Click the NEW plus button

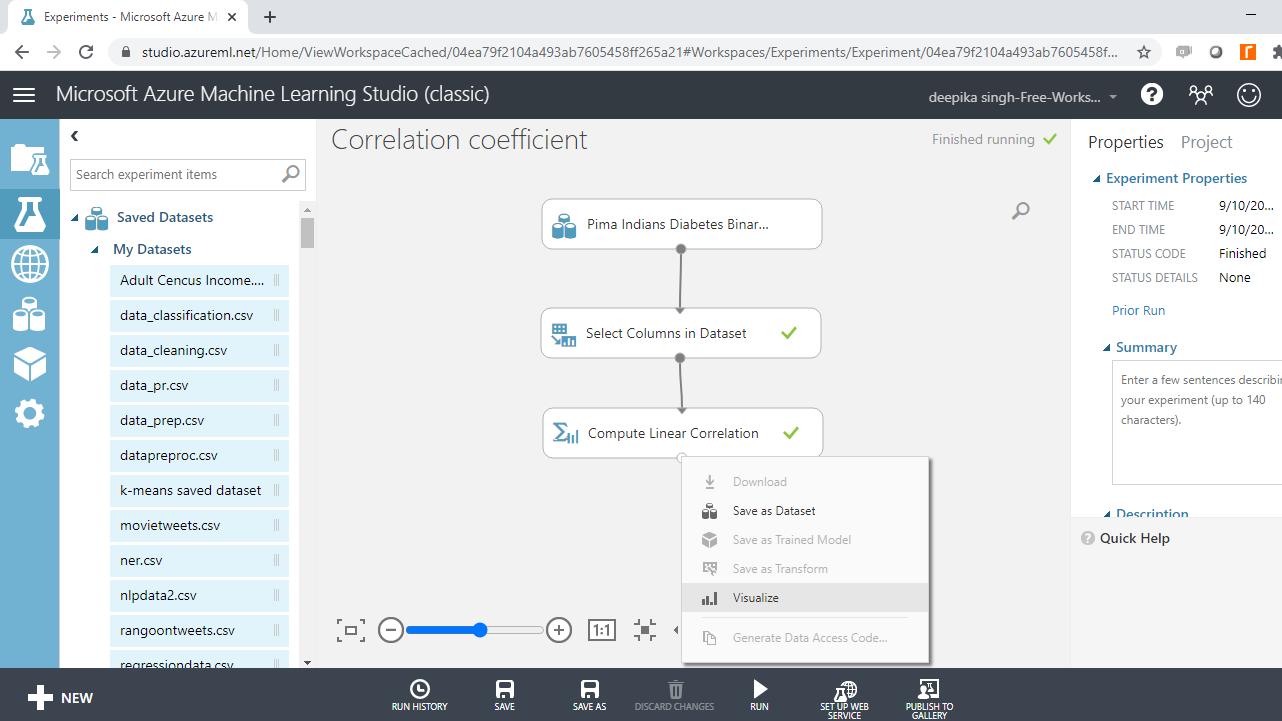tap(60, 698)
